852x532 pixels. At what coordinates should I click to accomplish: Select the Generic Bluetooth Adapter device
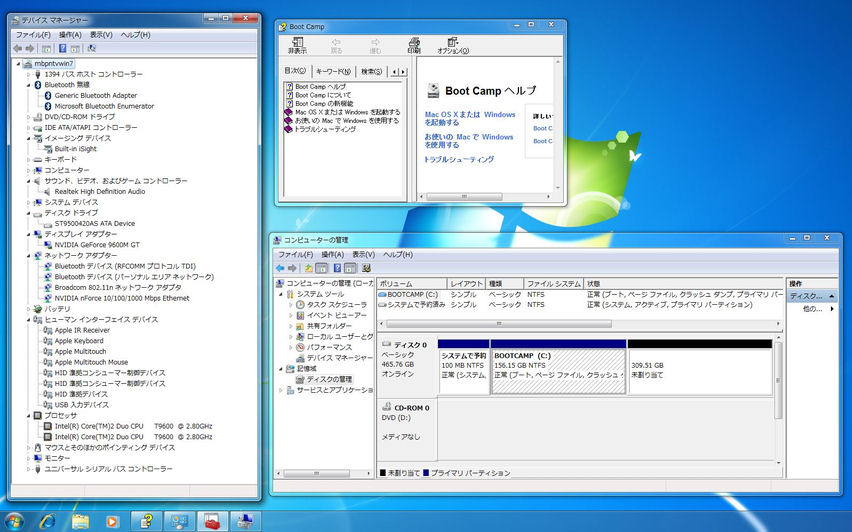click(x=95, y=95)
